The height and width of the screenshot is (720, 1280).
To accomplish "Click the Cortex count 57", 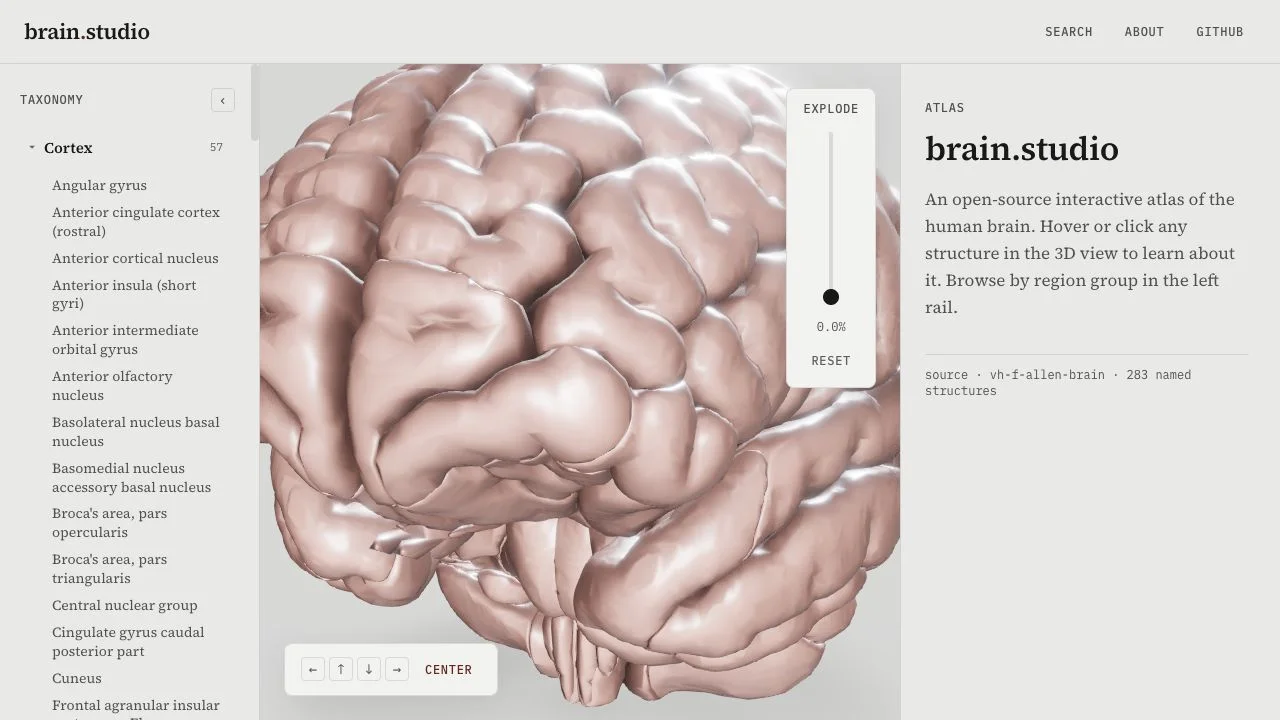I will coord(216,148).
